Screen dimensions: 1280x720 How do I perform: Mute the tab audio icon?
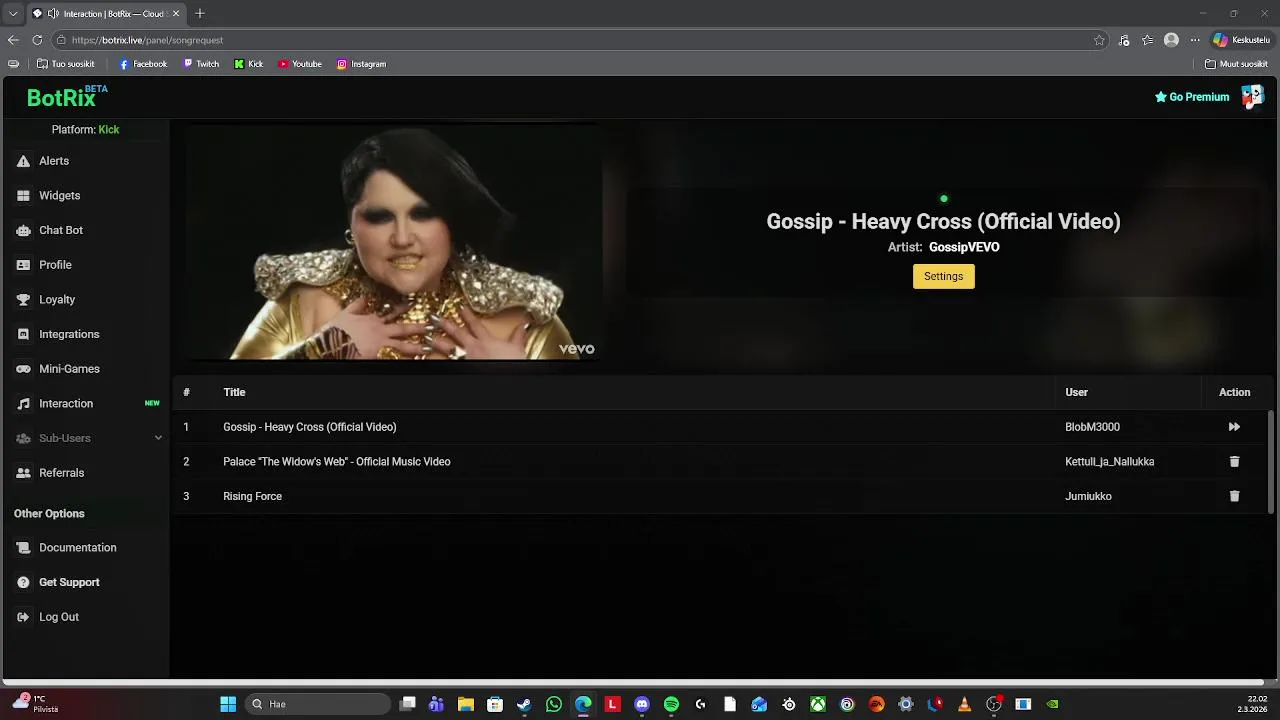tap(53, 14)
